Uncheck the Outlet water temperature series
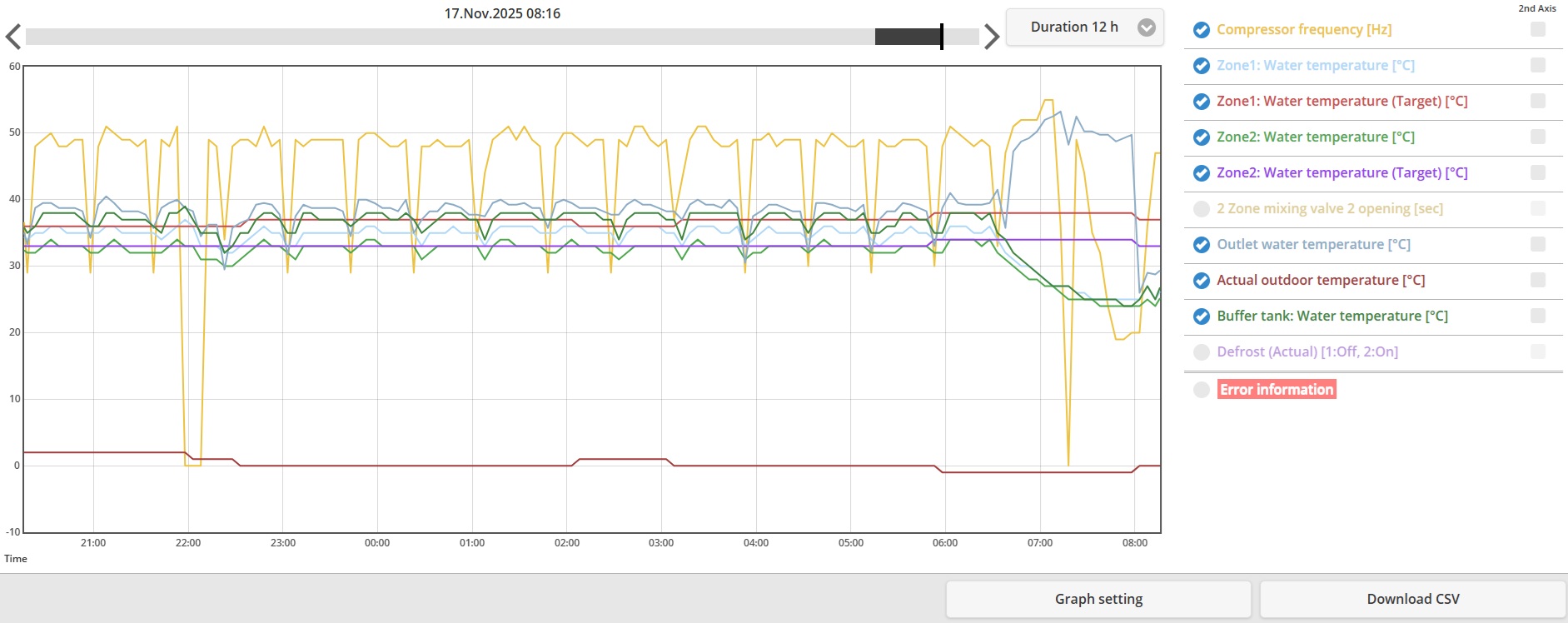The width and height of the screenshot is (1568, 623). pyautogui.click(x=1201, y=245)
